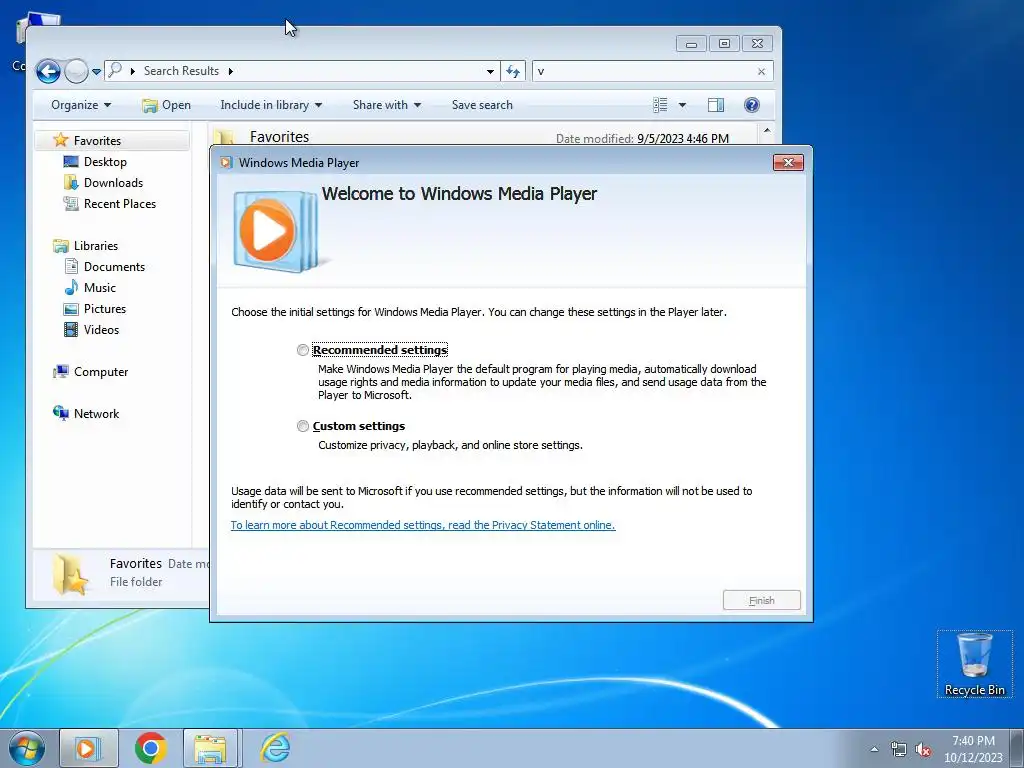Open the Pictures library
The height and width of the screenshot is (768, 1024).
[104, 309]
